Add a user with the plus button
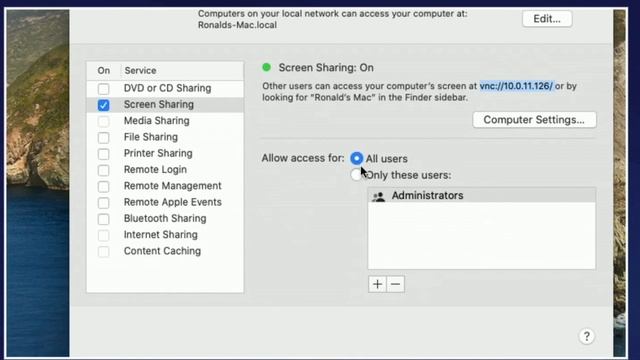Image resolution: width=640 pixels, height=360 pixels. (377, 284)
